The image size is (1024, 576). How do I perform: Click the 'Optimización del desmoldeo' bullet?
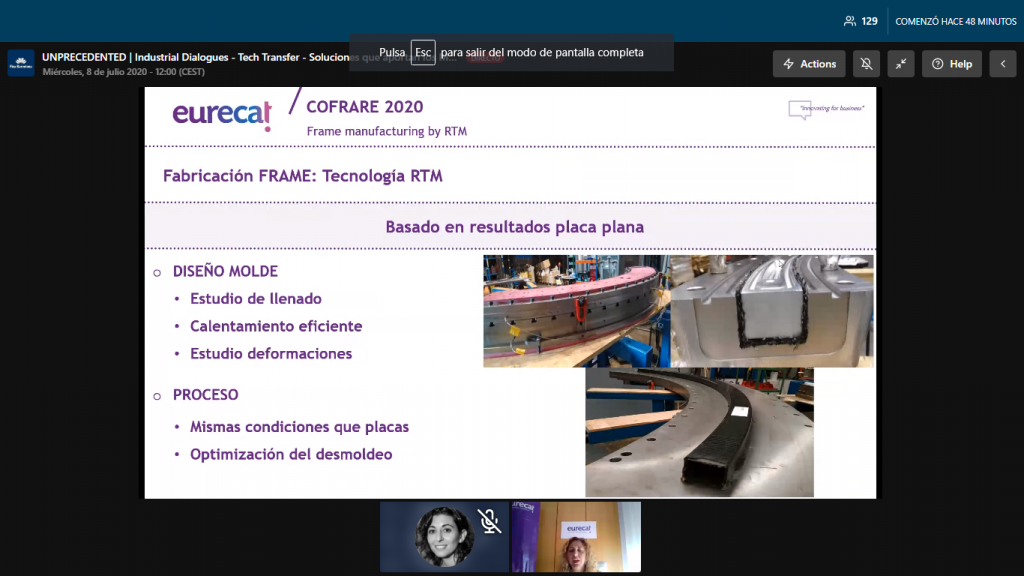291,454
